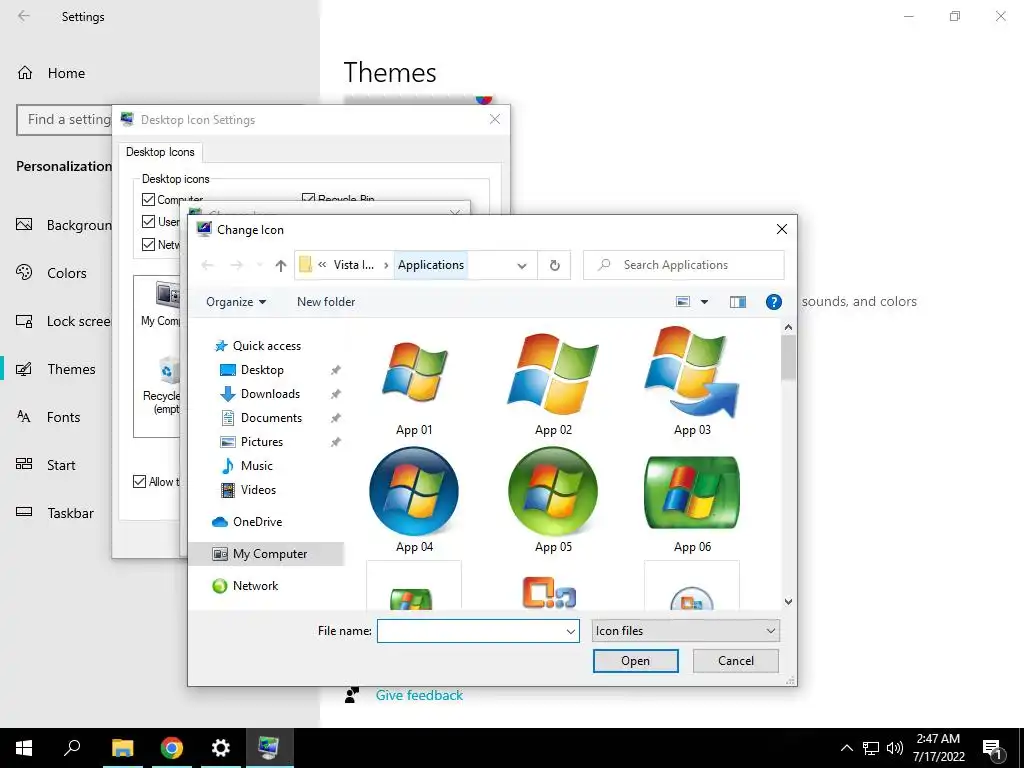1024x768 pixels.
Task: Click the file list scroll up arrow
Action: point(788,327)
